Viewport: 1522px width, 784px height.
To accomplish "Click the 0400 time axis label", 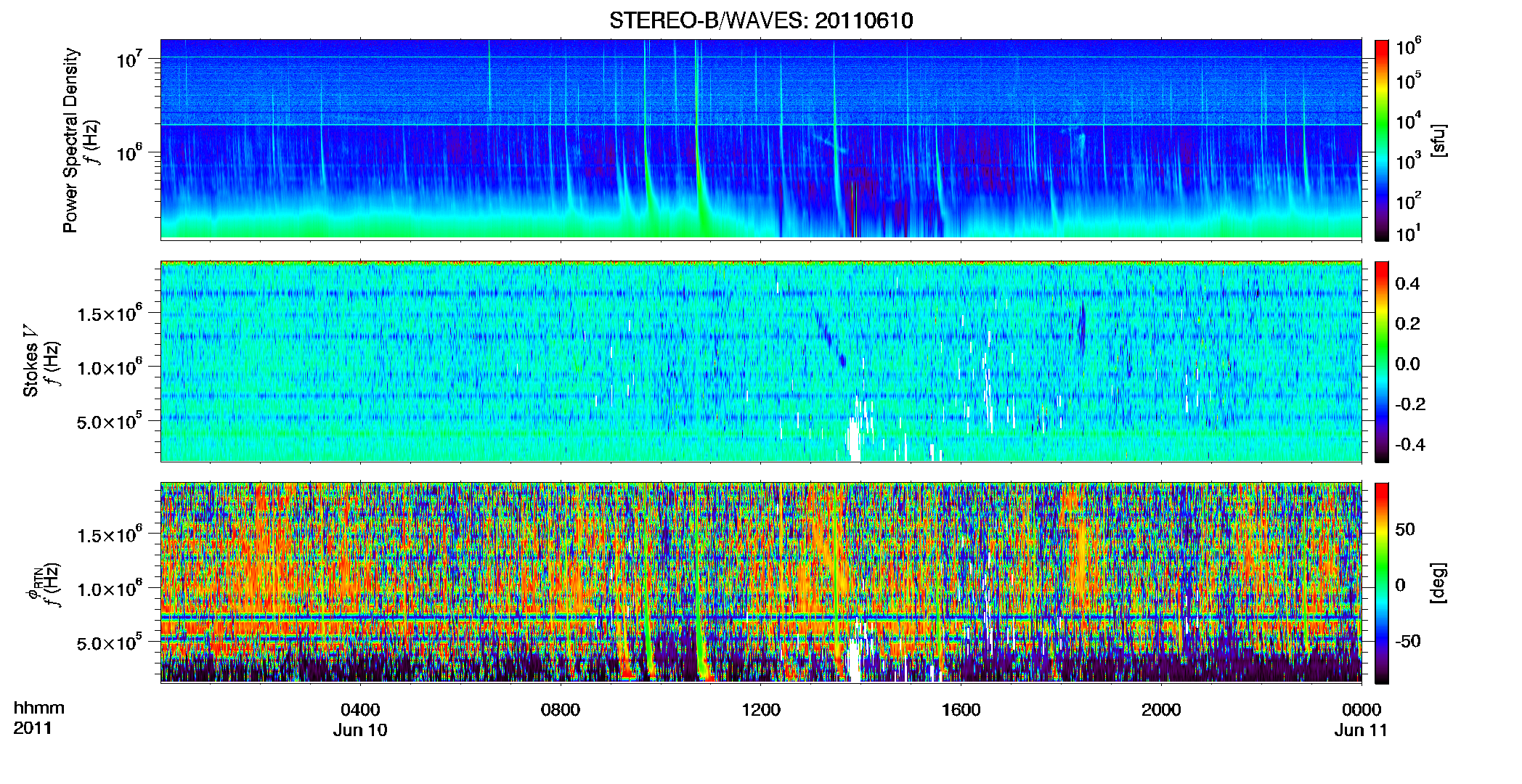I will (360, 709).
